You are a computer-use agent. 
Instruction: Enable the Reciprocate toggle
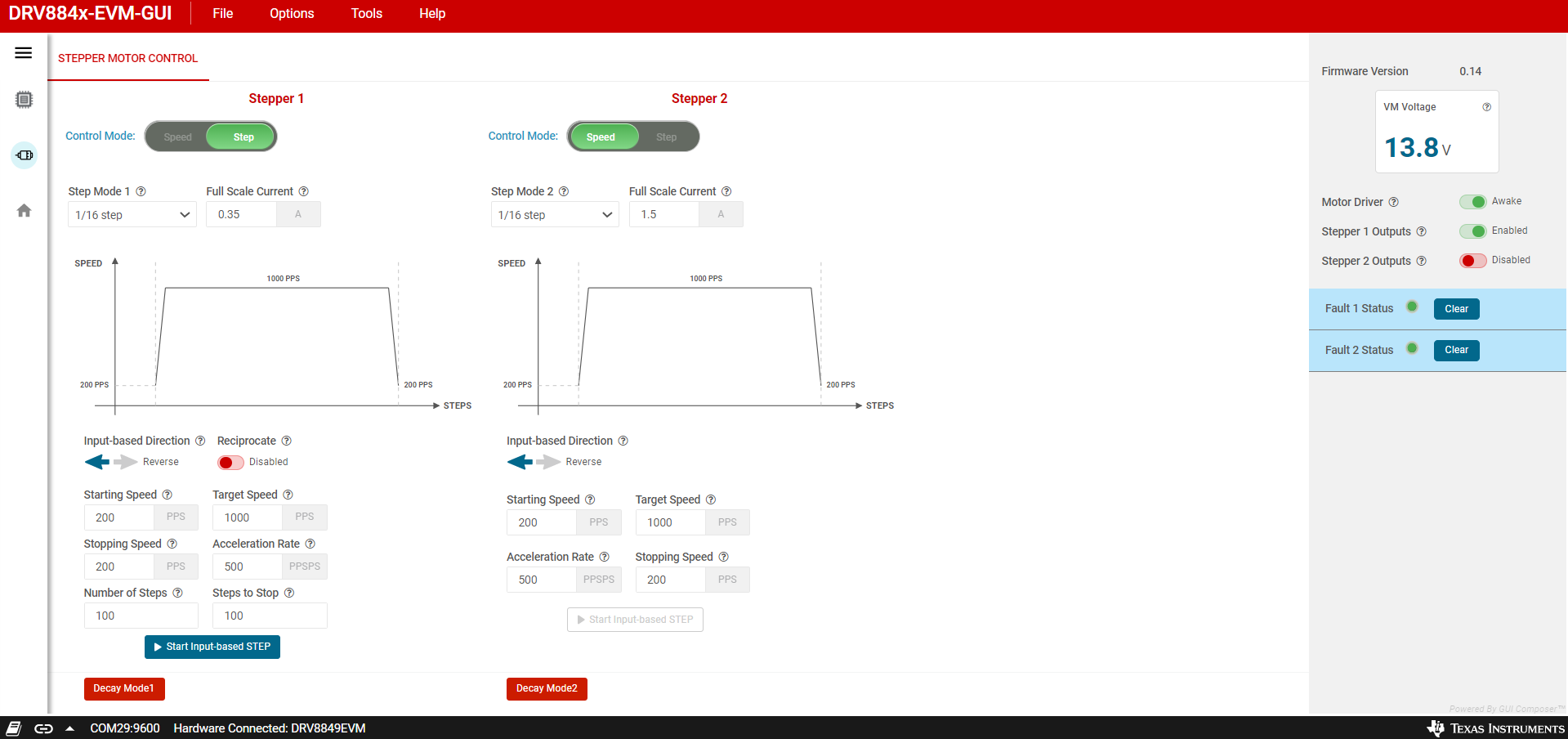coord(230,463)
